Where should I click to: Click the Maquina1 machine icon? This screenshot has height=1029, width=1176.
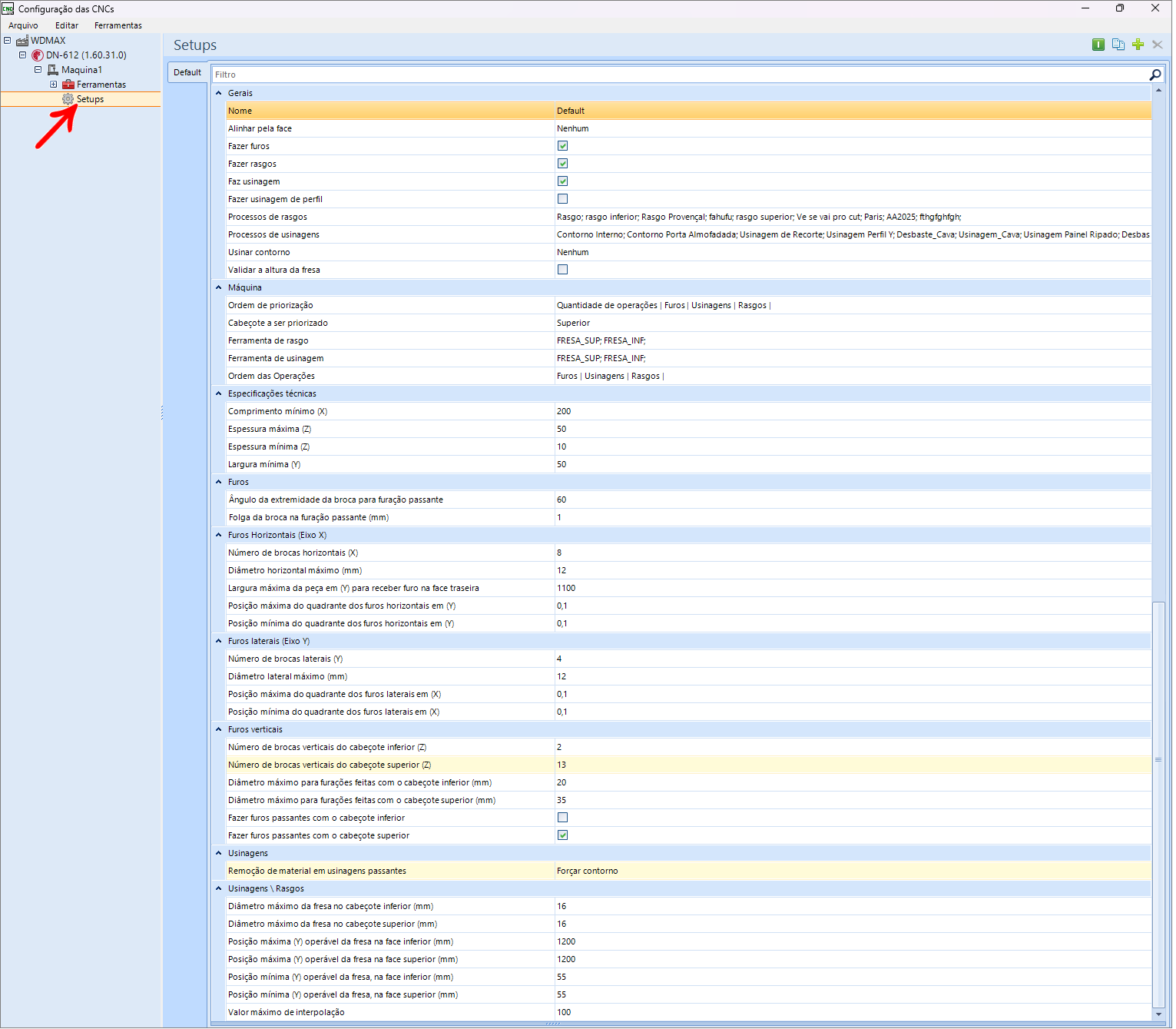(53, 70)
